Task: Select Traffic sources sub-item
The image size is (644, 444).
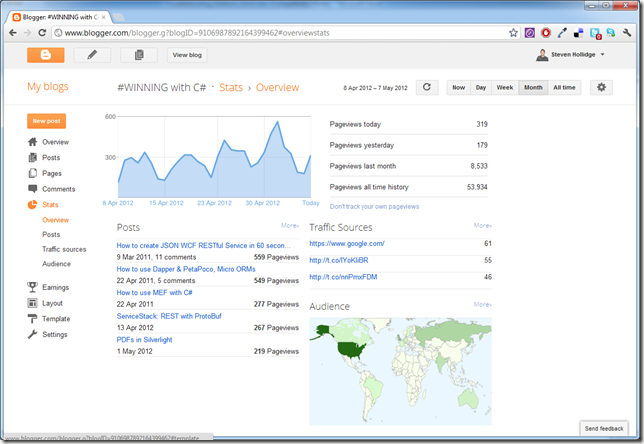Action: click(x=64, y=249)
